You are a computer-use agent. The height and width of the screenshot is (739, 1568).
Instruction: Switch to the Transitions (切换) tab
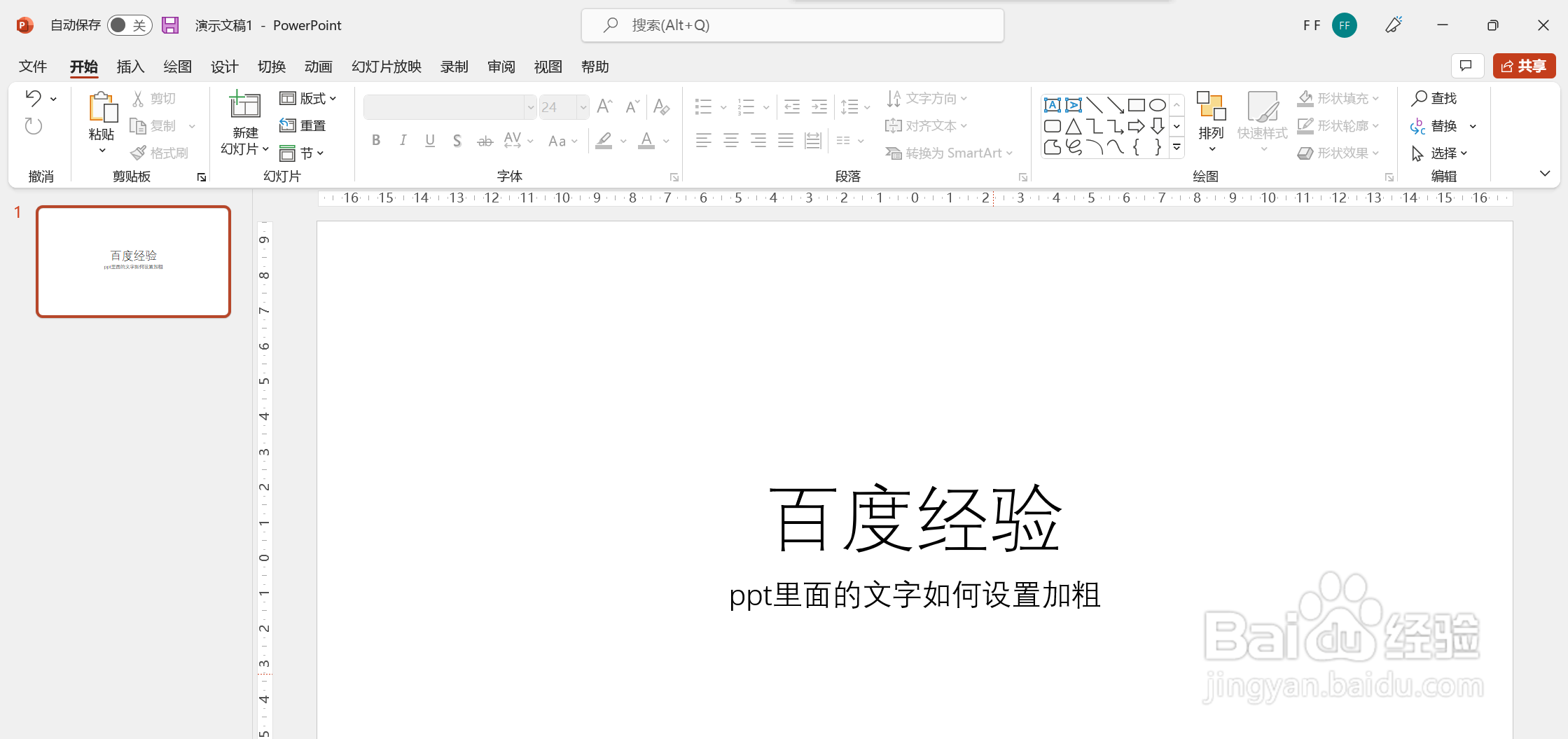coord(271,67)
